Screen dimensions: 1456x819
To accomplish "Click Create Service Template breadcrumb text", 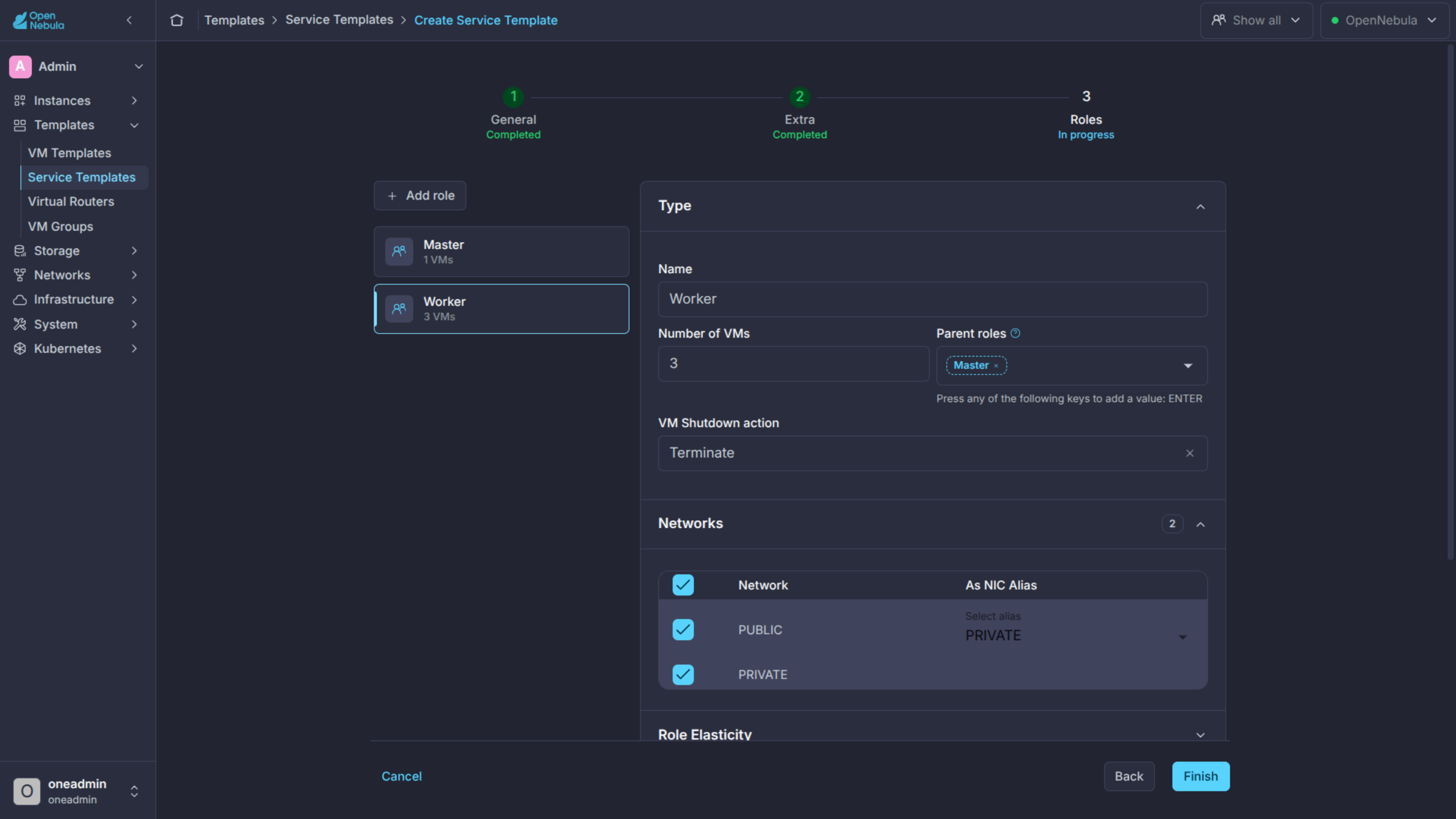I will [485, 20].
